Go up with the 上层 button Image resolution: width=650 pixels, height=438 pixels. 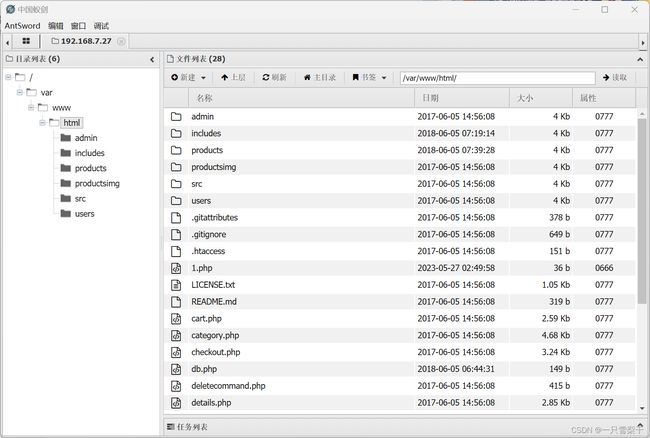pos(232,77)
